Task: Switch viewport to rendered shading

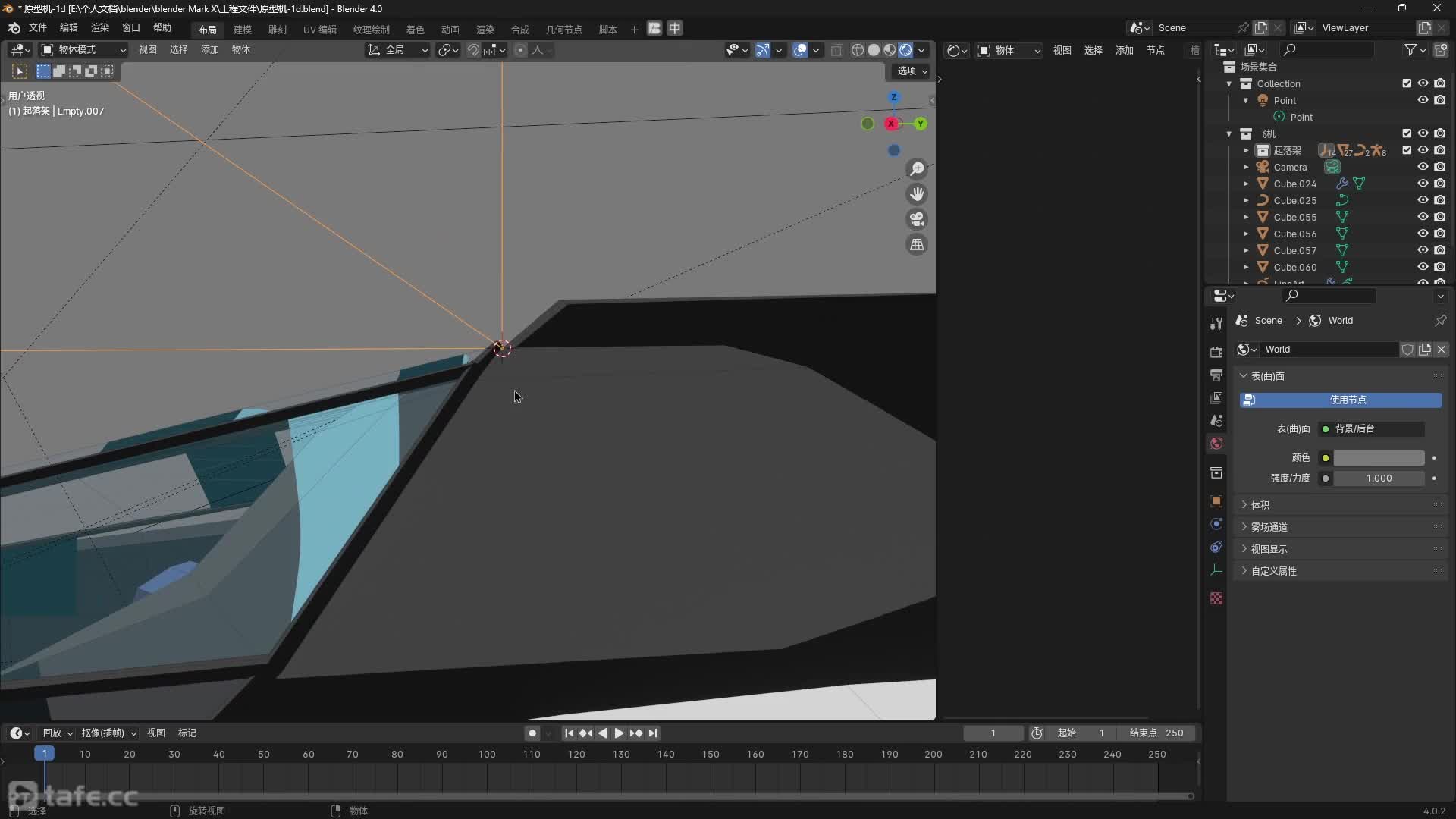Action: tap(905, 50)
